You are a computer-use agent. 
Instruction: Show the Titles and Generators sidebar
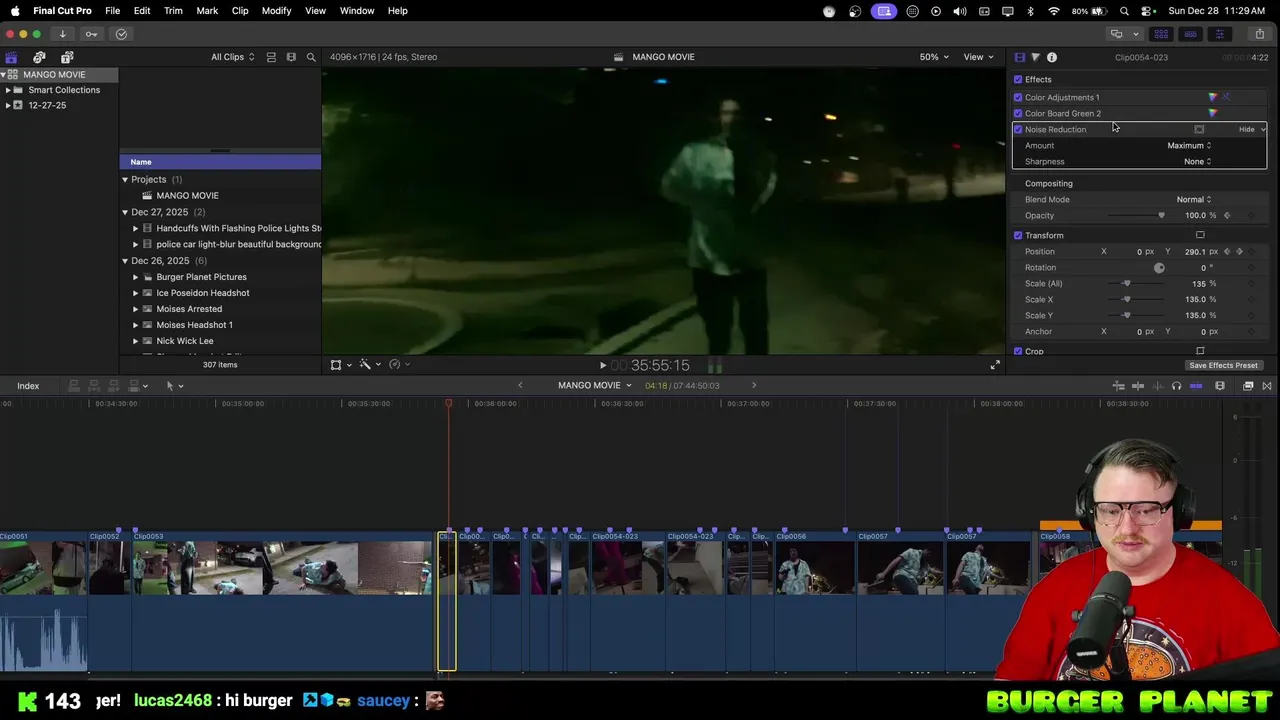(67, 57)
